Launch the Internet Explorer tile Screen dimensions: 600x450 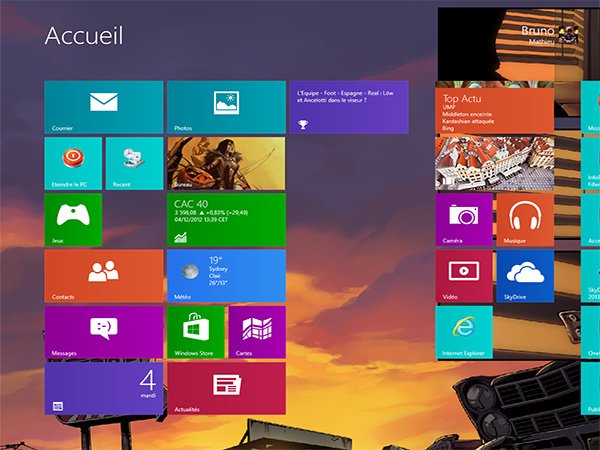click(x=464, y=332)
